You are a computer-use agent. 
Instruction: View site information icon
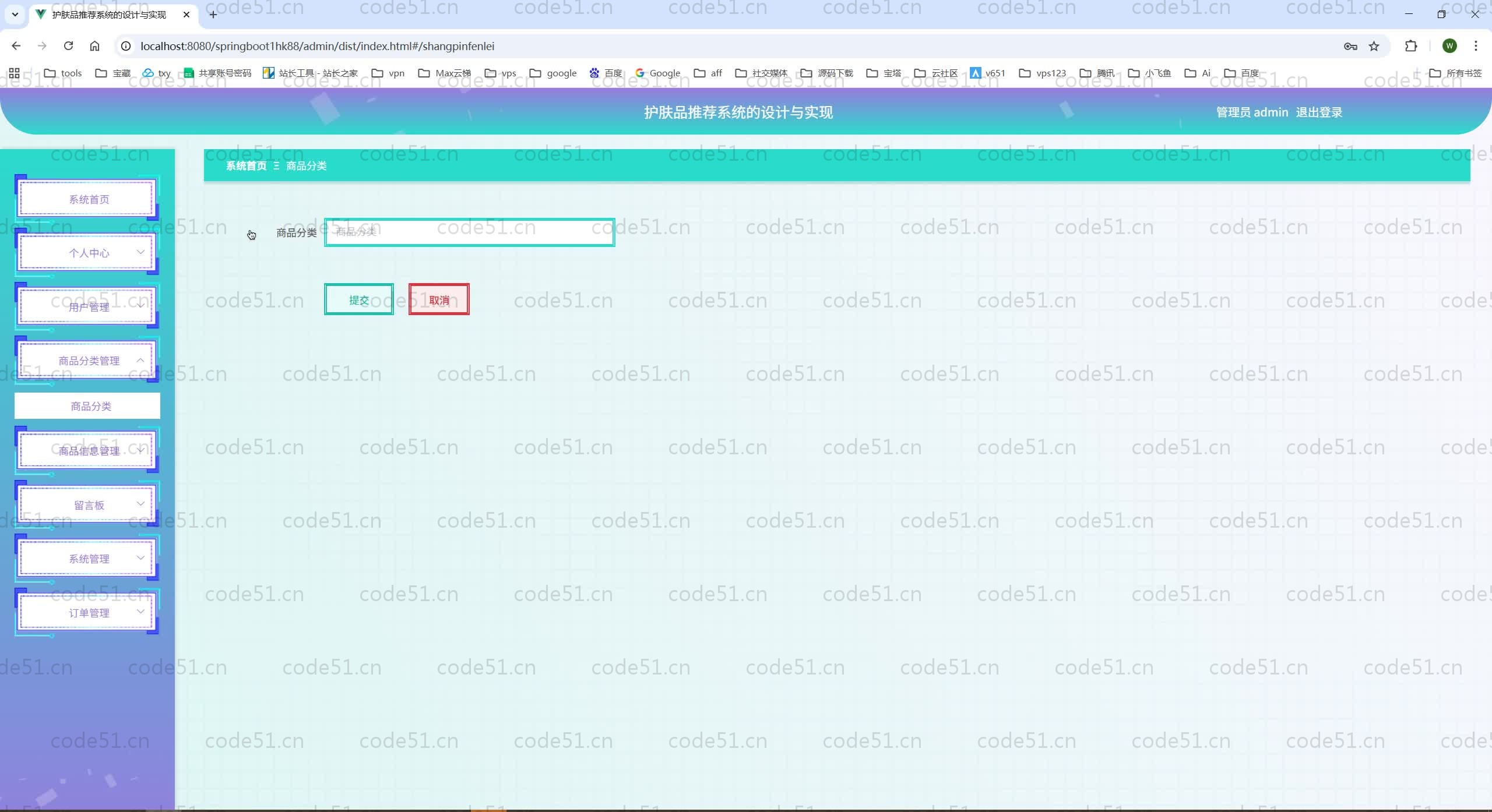tap(126, 46)
